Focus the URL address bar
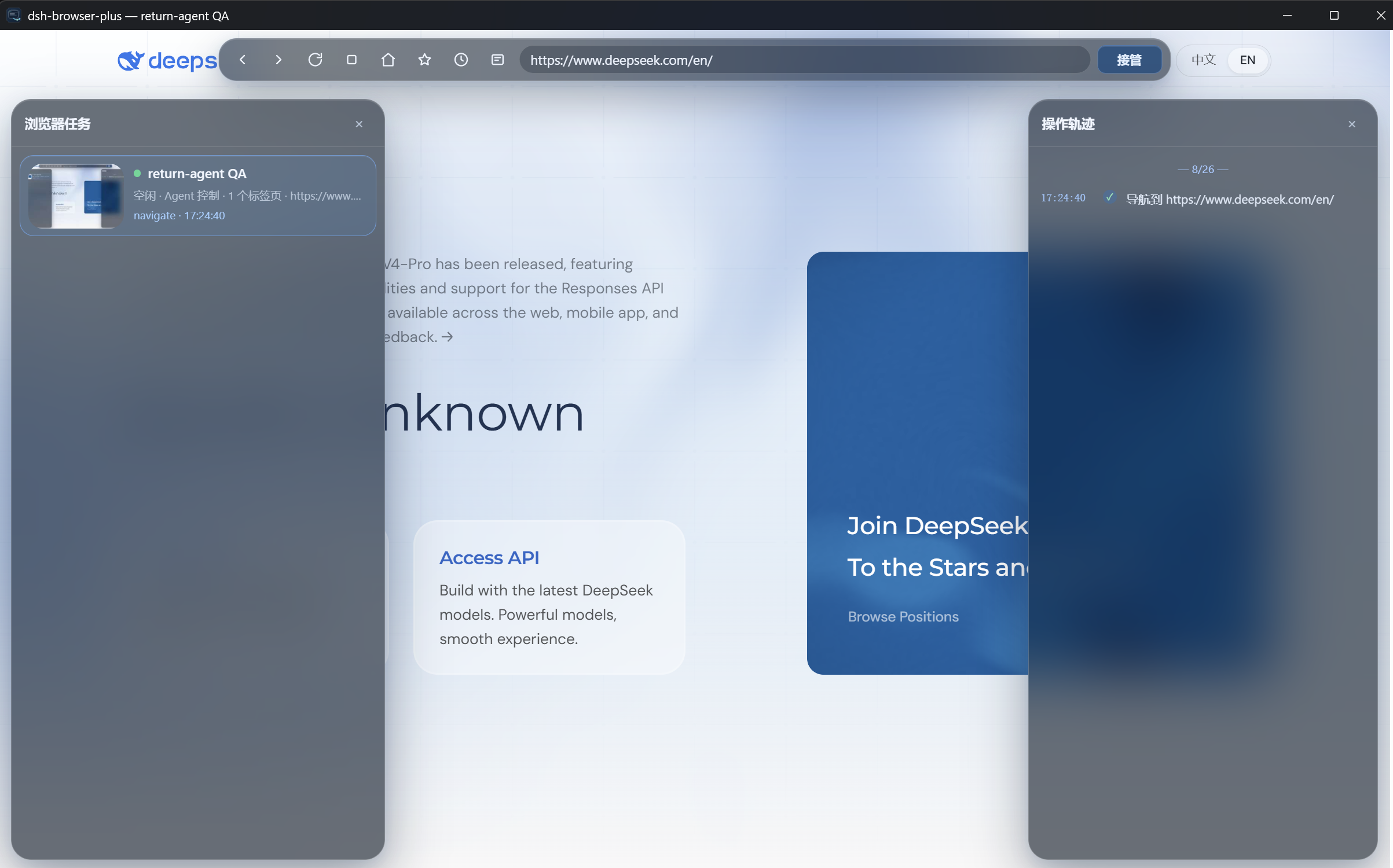Viewport: 1393px width, 868px height. (x=805, y=60)
